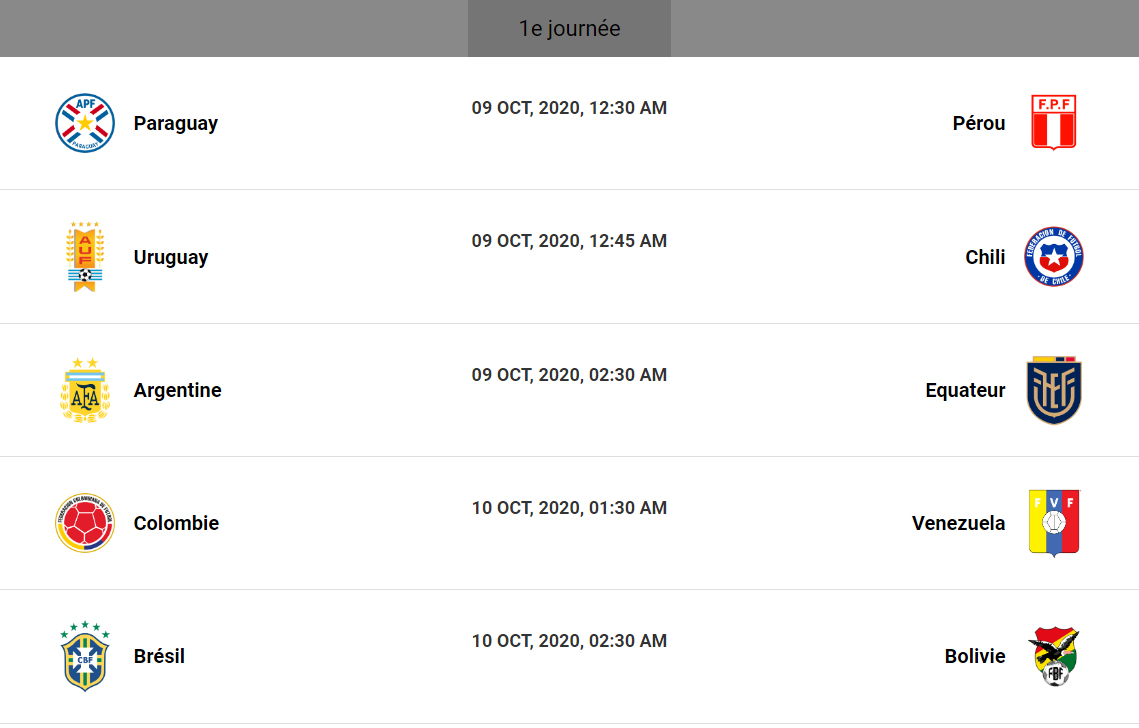This screenshot has height=728, width=1139.
Task: Click the Uruguay AUF crest icon
Action: [85, 257]
